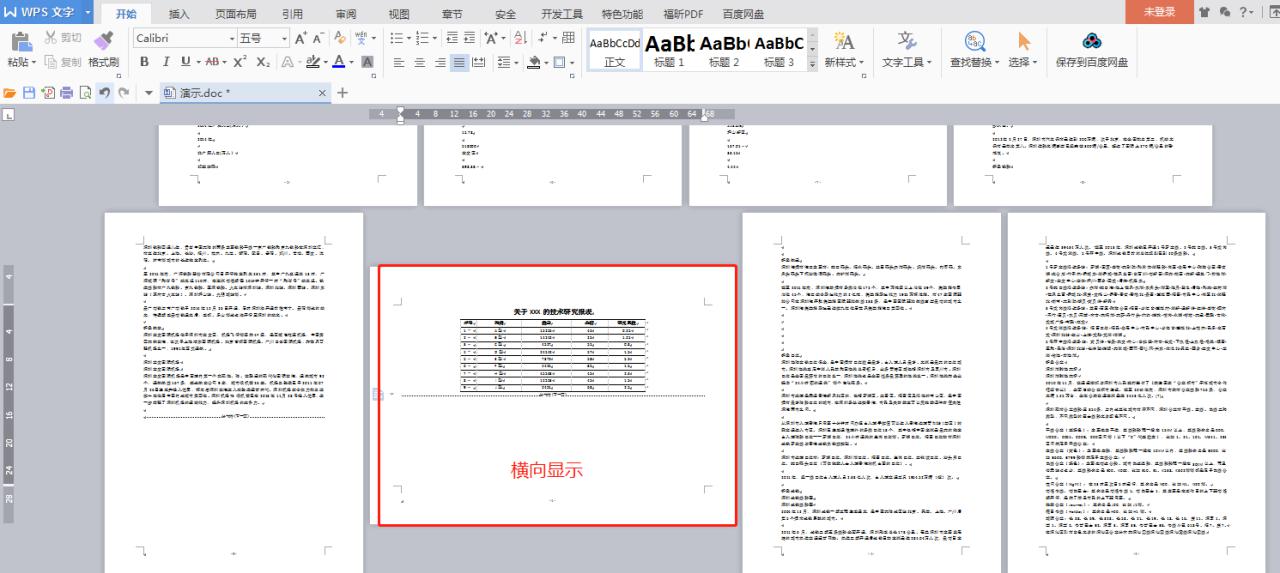Switch to the 插入 (Insert) tab
The image size is (1280, 573).
pyautogui.click(x=179, y=14)
